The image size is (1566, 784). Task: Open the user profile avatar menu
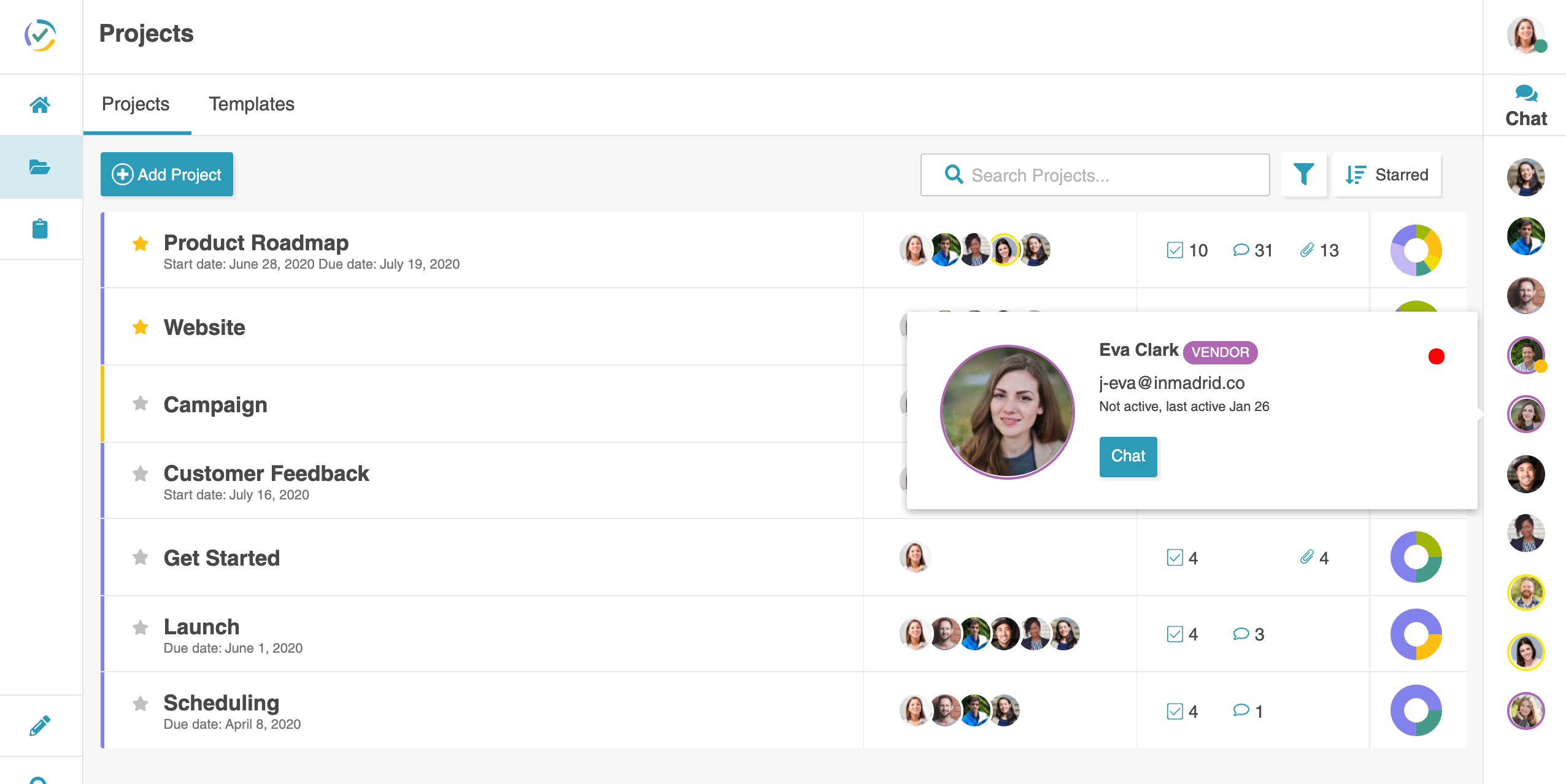tap(1525, 36)
